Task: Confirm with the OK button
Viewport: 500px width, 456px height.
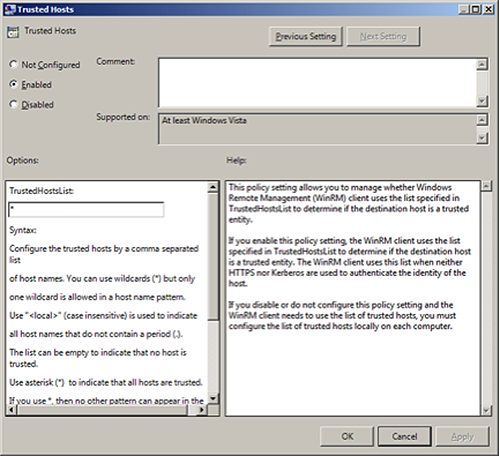Action: coord(347,436)
